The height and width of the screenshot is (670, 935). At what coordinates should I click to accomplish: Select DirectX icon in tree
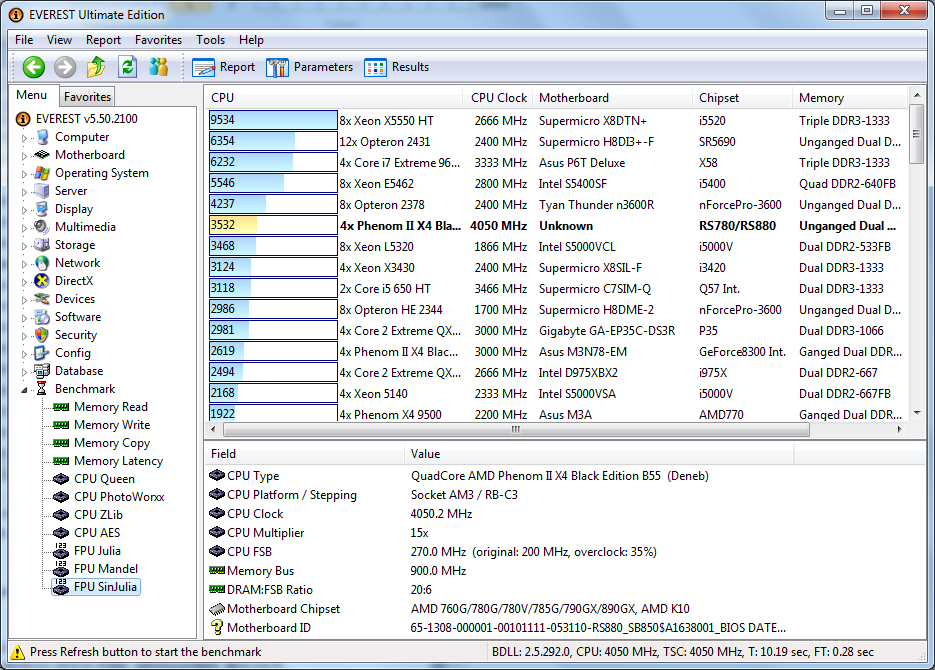(42, 281)
